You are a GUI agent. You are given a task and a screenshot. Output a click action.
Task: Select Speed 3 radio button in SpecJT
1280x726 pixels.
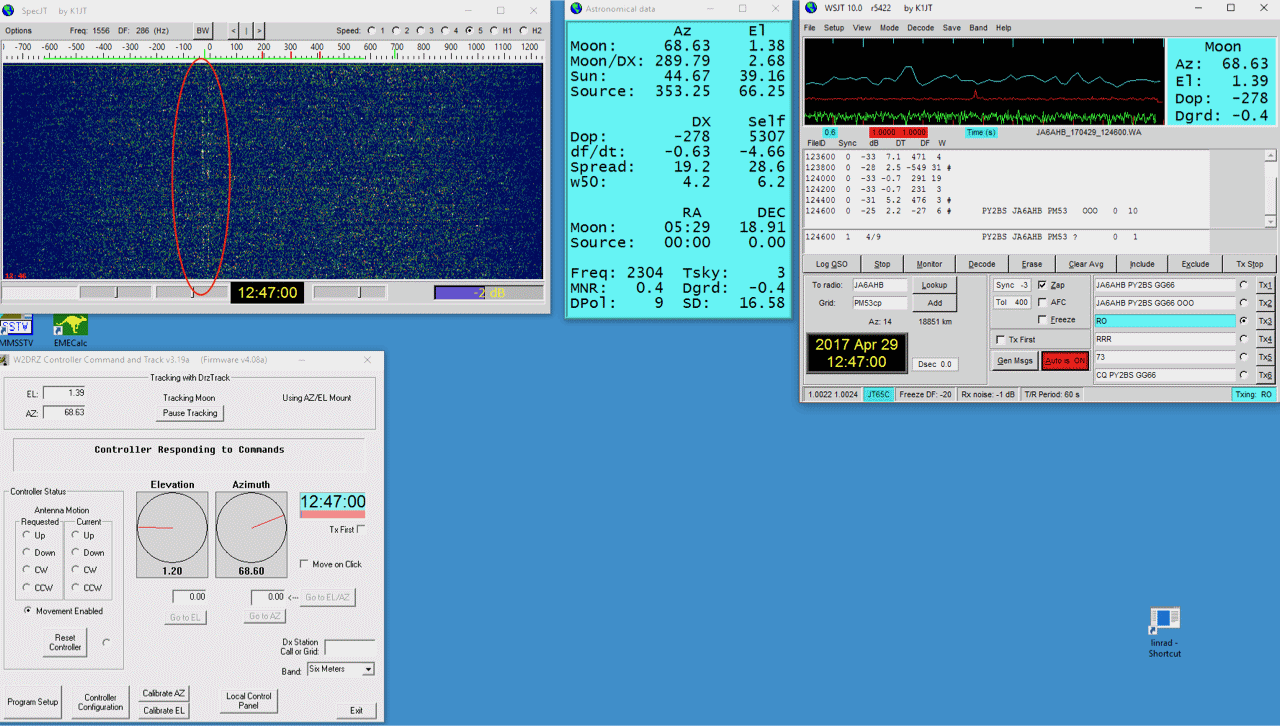point(421,31)
